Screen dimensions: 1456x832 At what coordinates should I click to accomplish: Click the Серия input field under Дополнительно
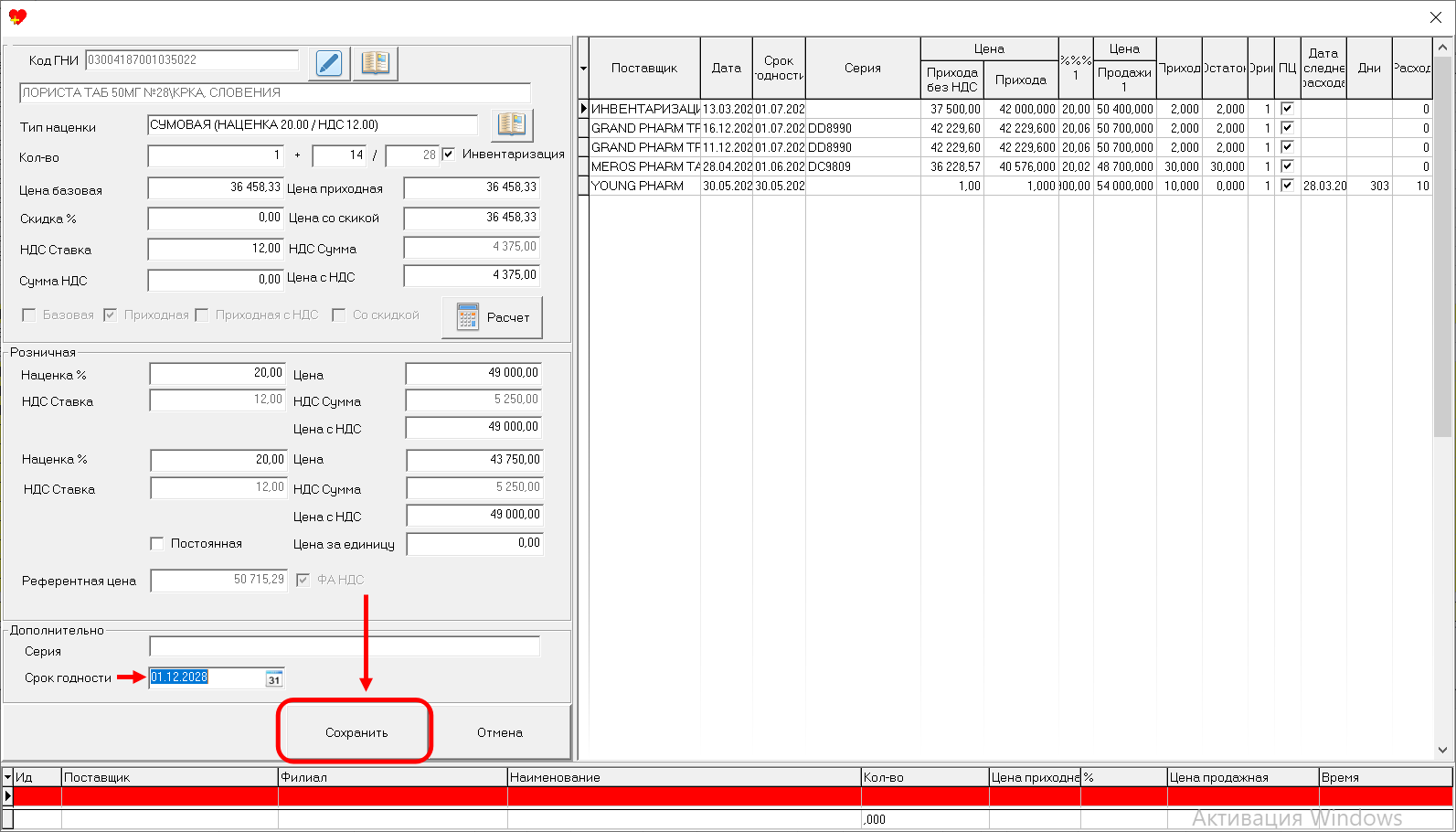345,646
